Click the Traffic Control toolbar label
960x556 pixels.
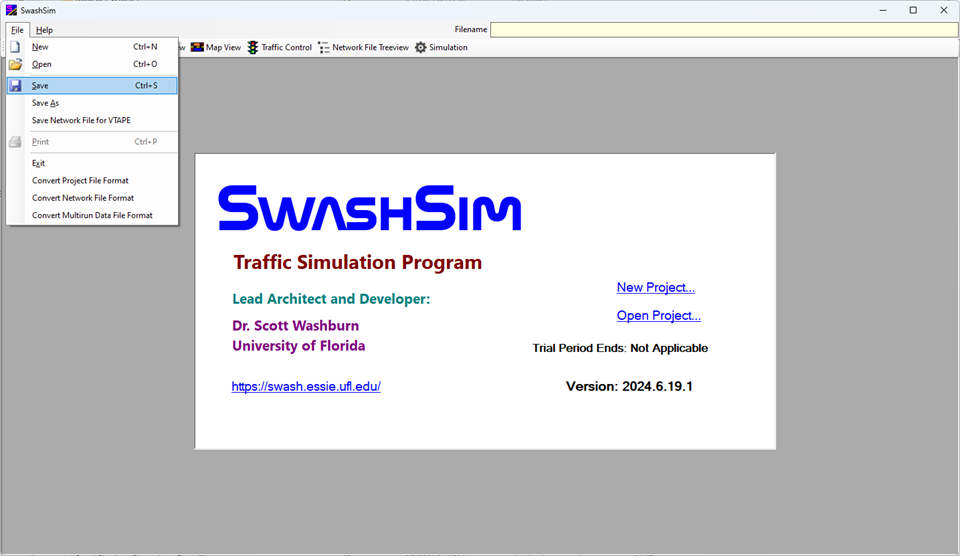tap(287, 47)
